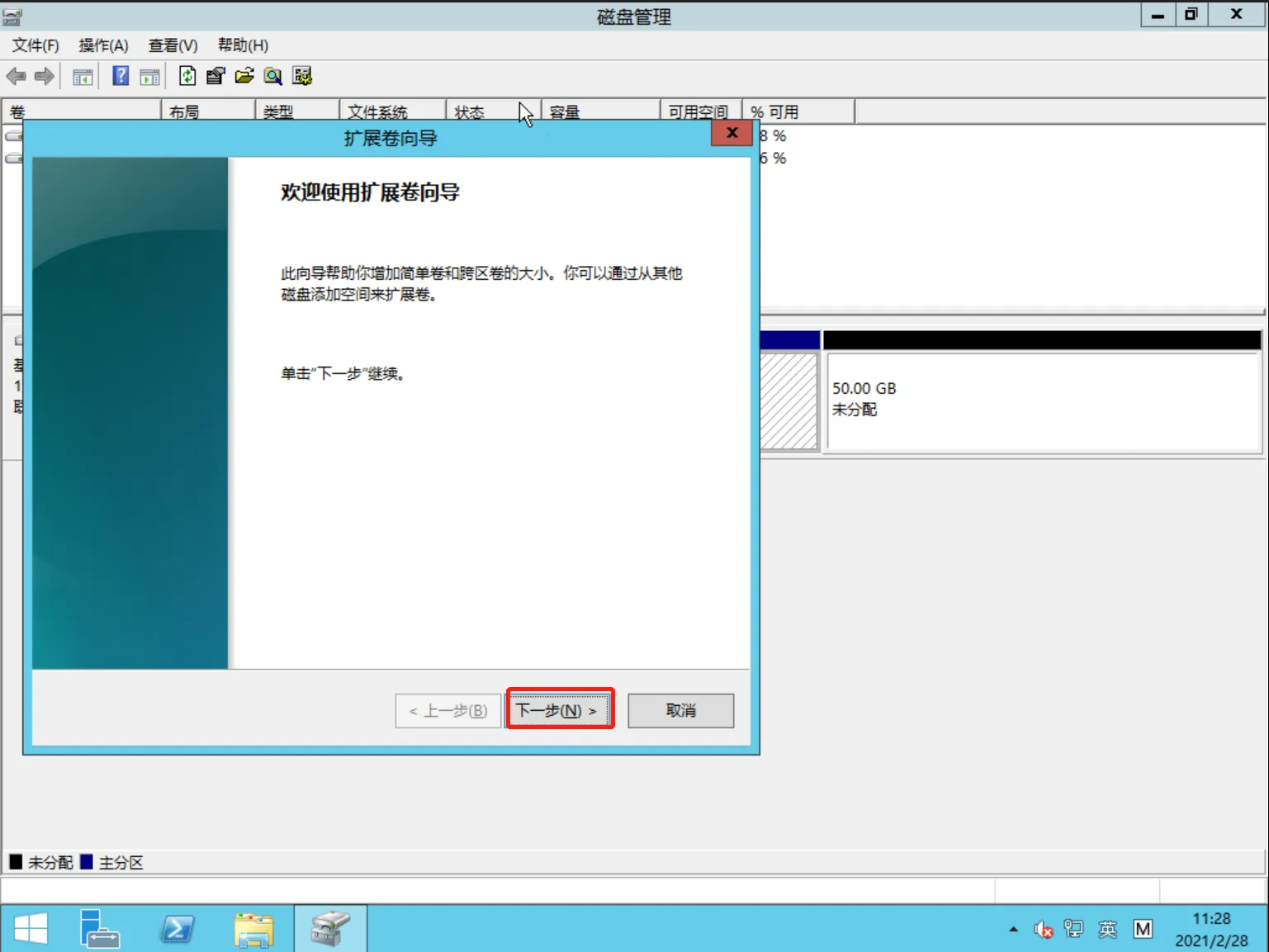Screen dimensions: 1269x952
Task: Select the Disk Management taskbar icon
Action: pyautogui.click(x=330, y=928)
